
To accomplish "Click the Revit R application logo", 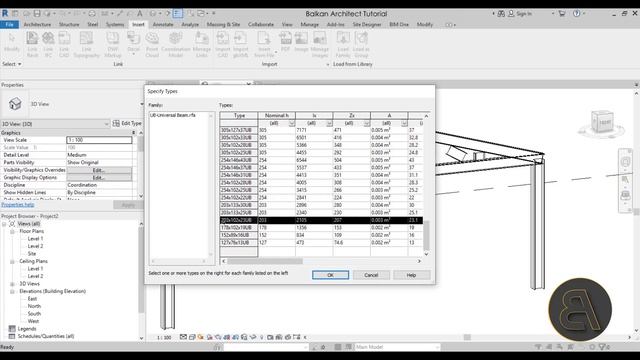I will pos(5,13).
